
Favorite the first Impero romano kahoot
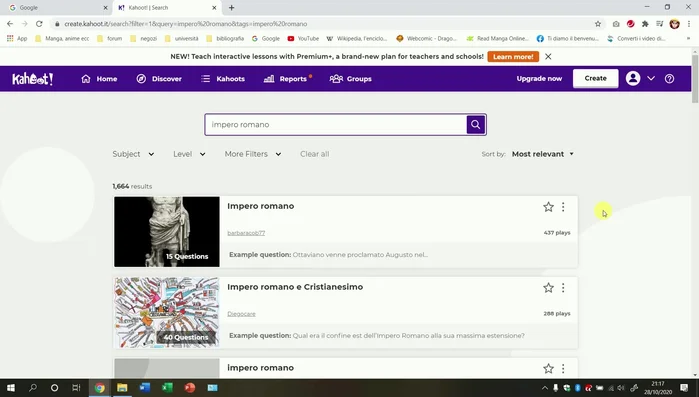click(x=548, y=207)
